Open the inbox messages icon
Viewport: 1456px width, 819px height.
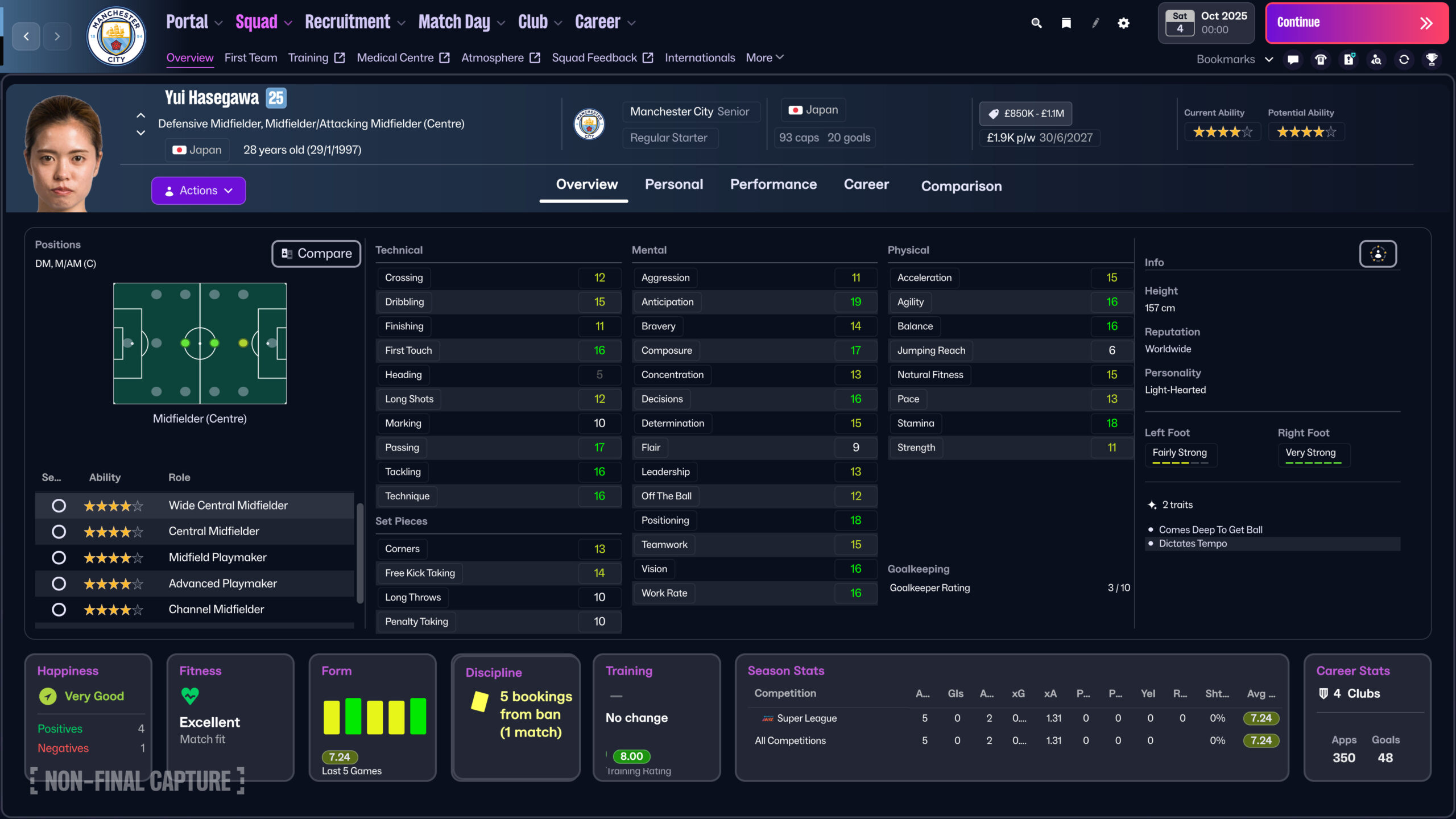point(1292,59)
